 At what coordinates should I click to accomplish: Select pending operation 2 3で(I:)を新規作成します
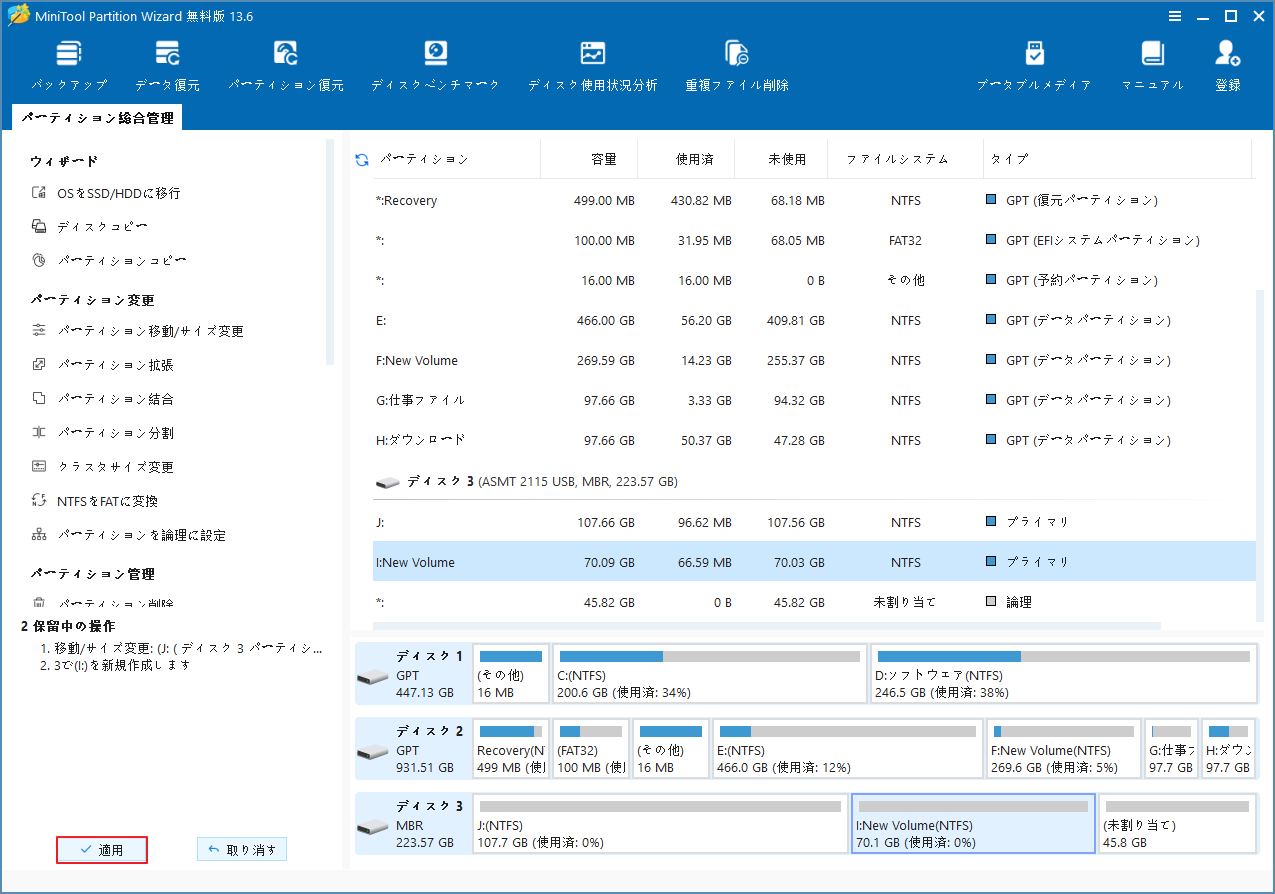point(116,665)
